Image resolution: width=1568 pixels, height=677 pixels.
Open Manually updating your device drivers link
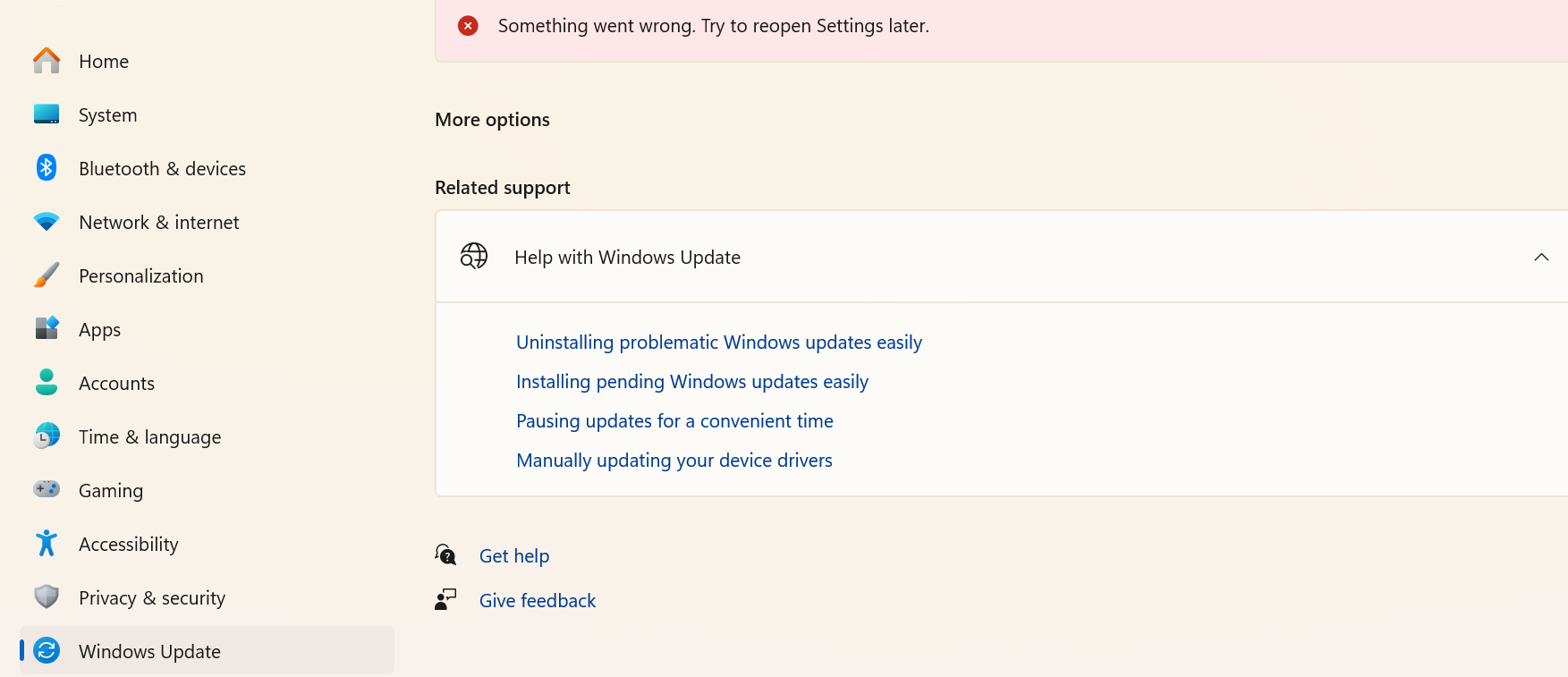674,461
